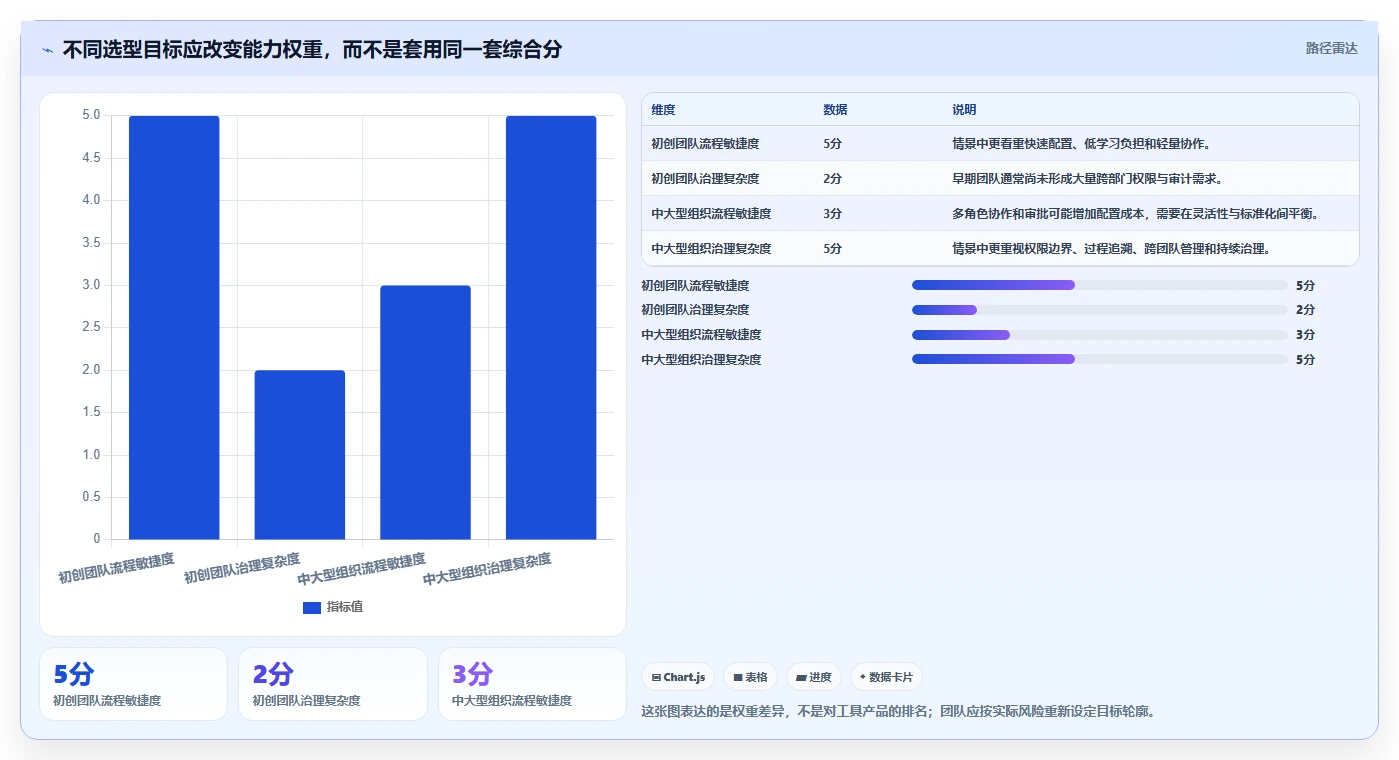Toggle the 指标值 legend item
1399x760 pixels.
tap(333, 607)
